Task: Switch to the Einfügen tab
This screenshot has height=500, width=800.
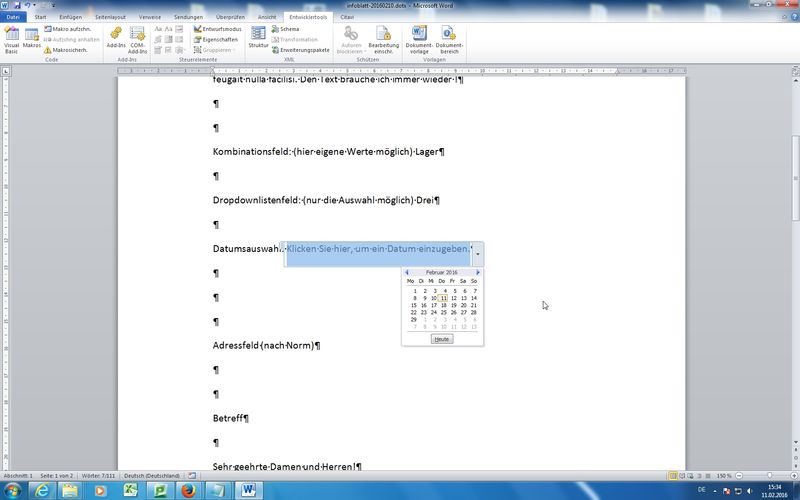Action: coord(70,17)
